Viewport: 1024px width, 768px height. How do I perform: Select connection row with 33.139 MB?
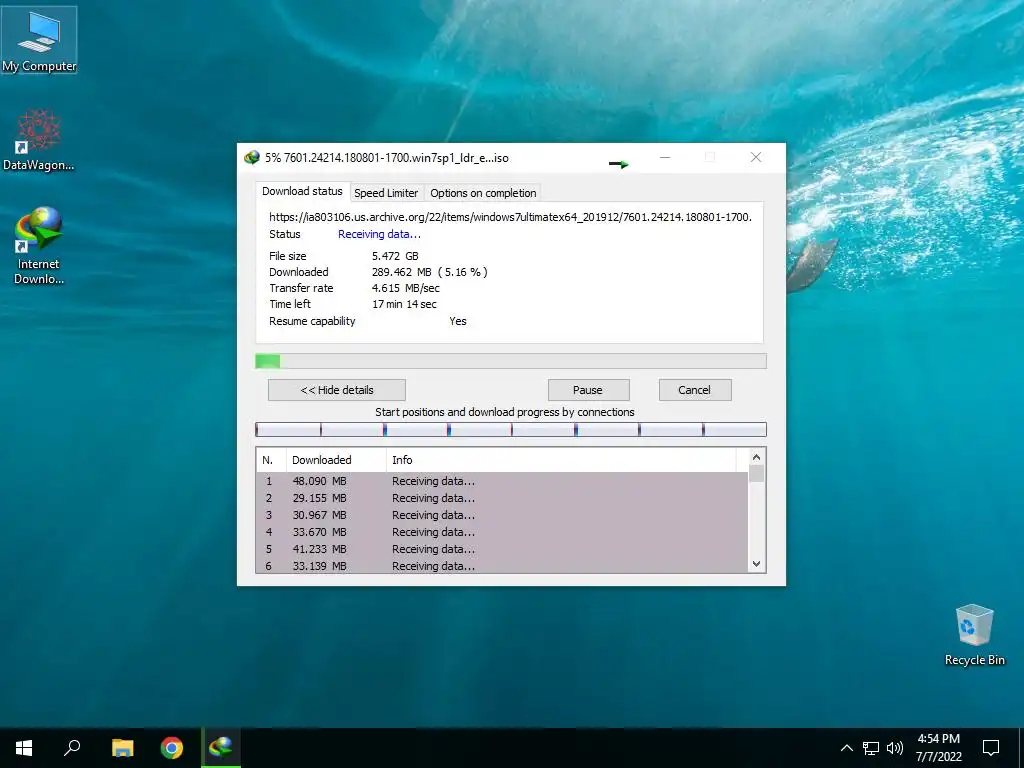[502, 566]
